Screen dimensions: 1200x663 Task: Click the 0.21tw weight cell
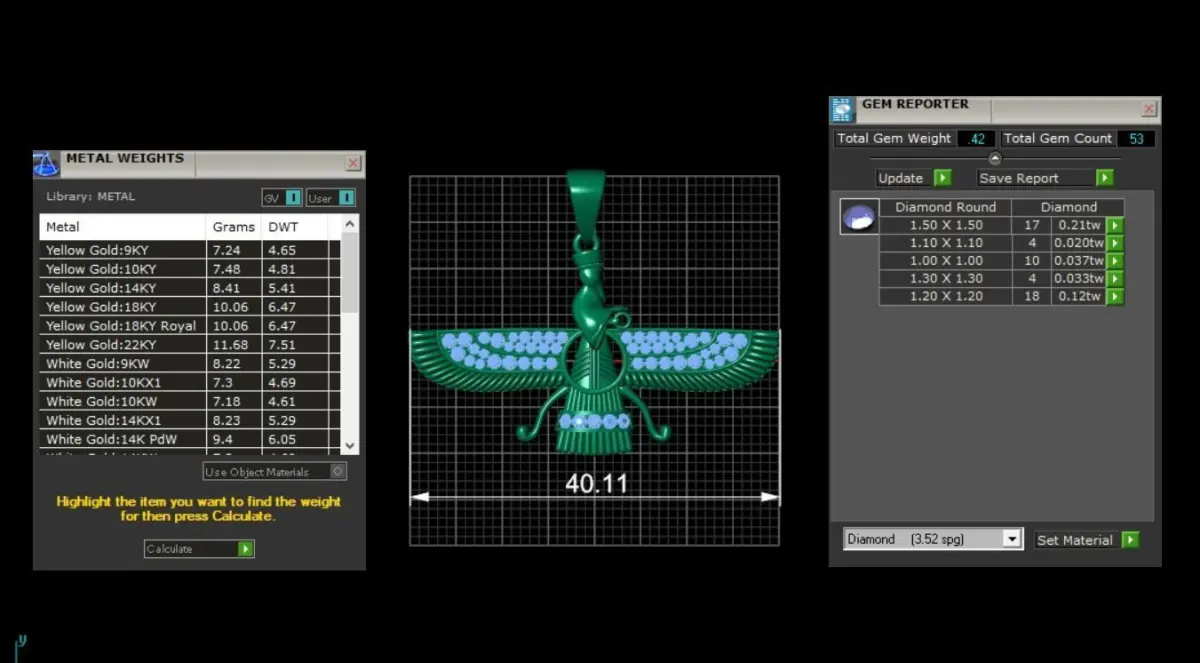coord(1078,225)
